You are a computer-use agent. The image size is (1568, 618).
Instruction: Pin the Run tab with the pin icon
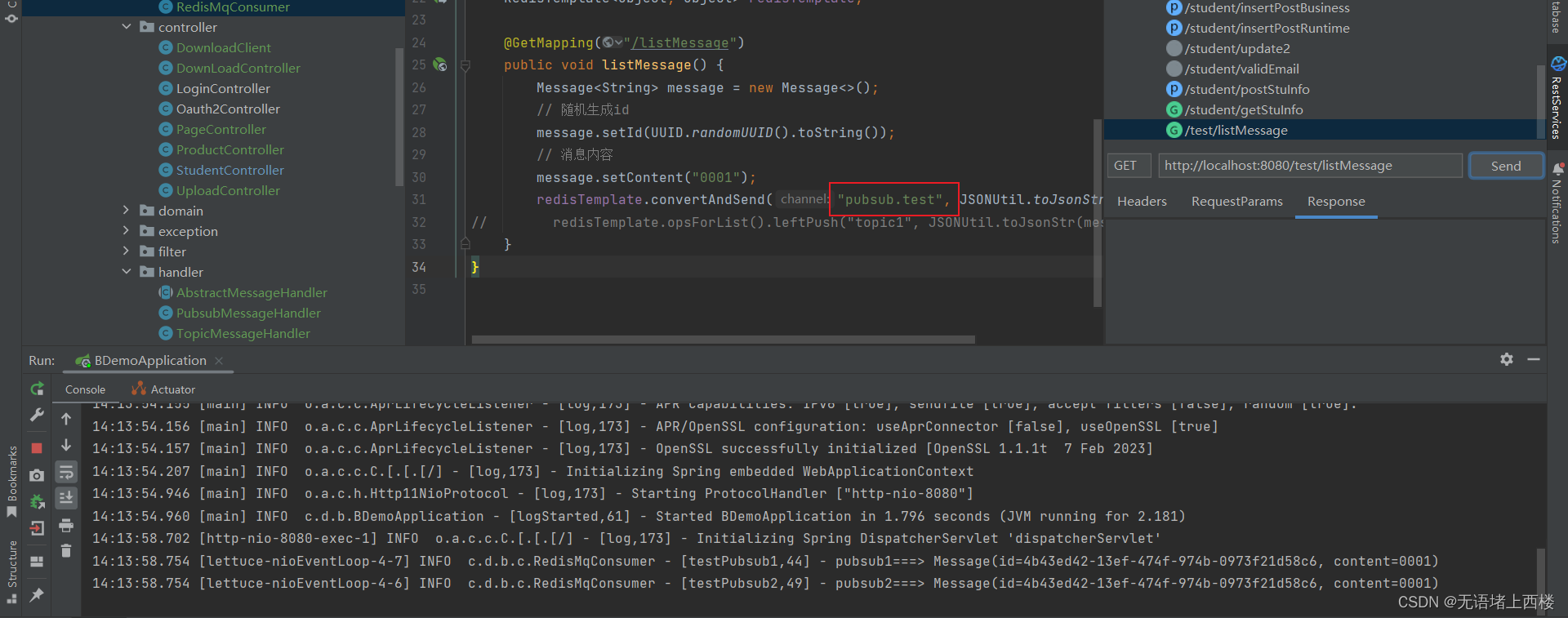[x=37, y=595]
